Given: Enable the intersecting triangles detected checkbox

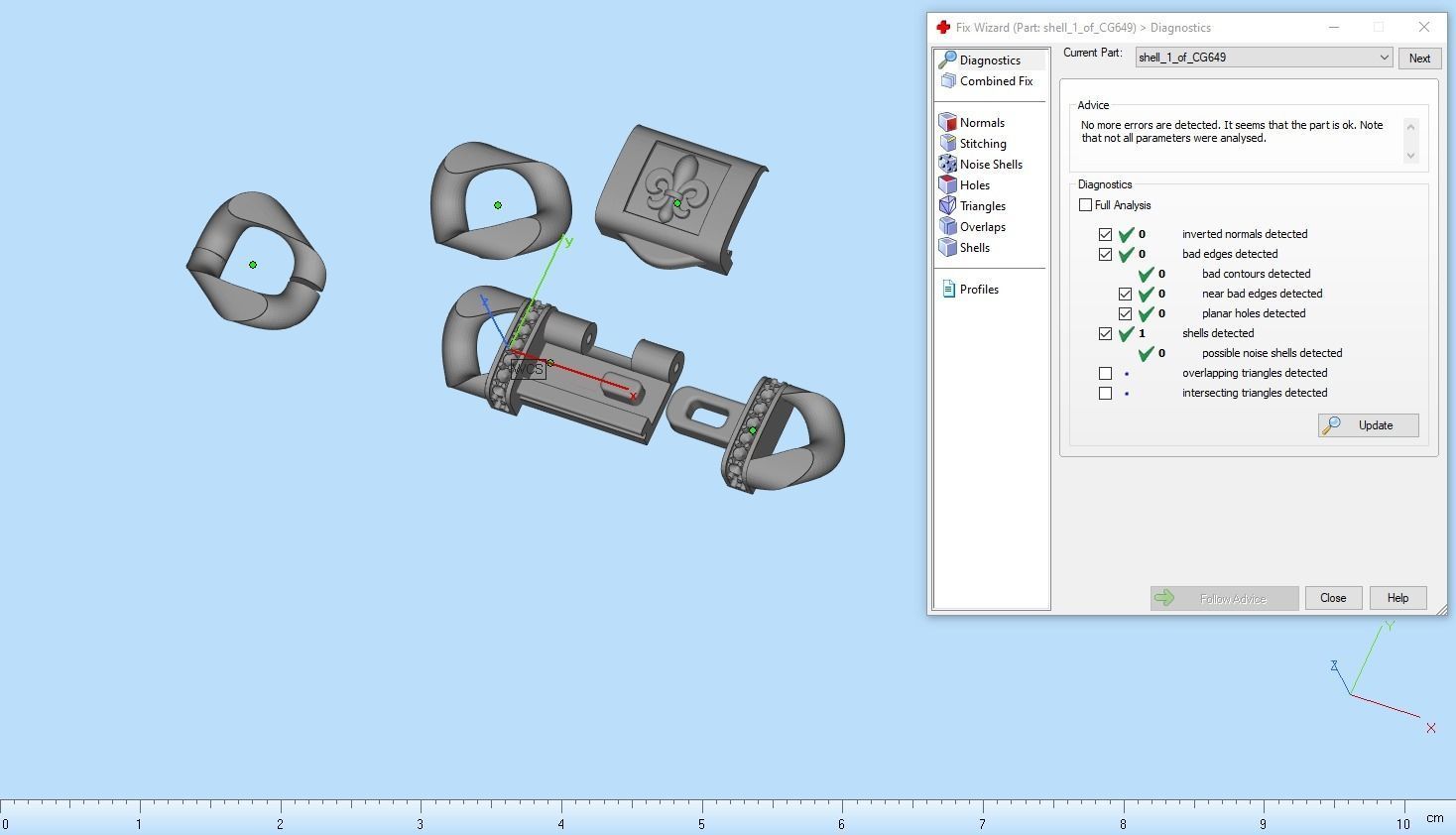Looking at the screenshot, I should tap(1106, 394).
